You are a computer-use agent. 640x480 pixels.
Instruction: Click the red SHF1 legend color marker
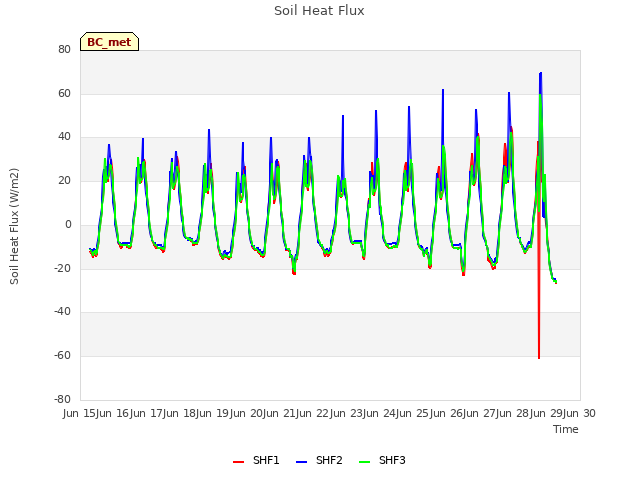click(238, 462)
